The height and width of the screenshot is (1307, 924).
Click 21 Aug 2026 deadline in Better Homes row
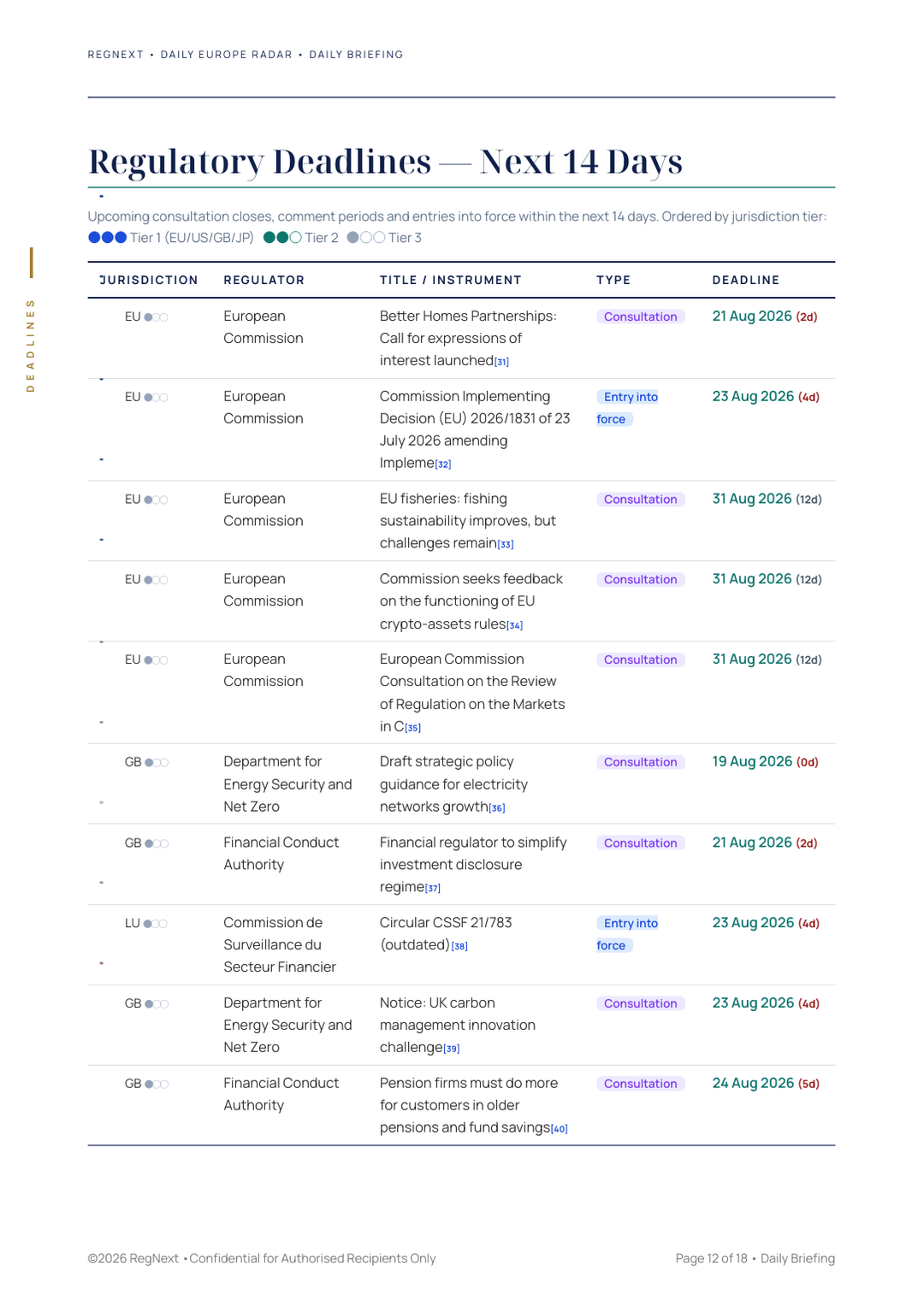coord(765,316)
